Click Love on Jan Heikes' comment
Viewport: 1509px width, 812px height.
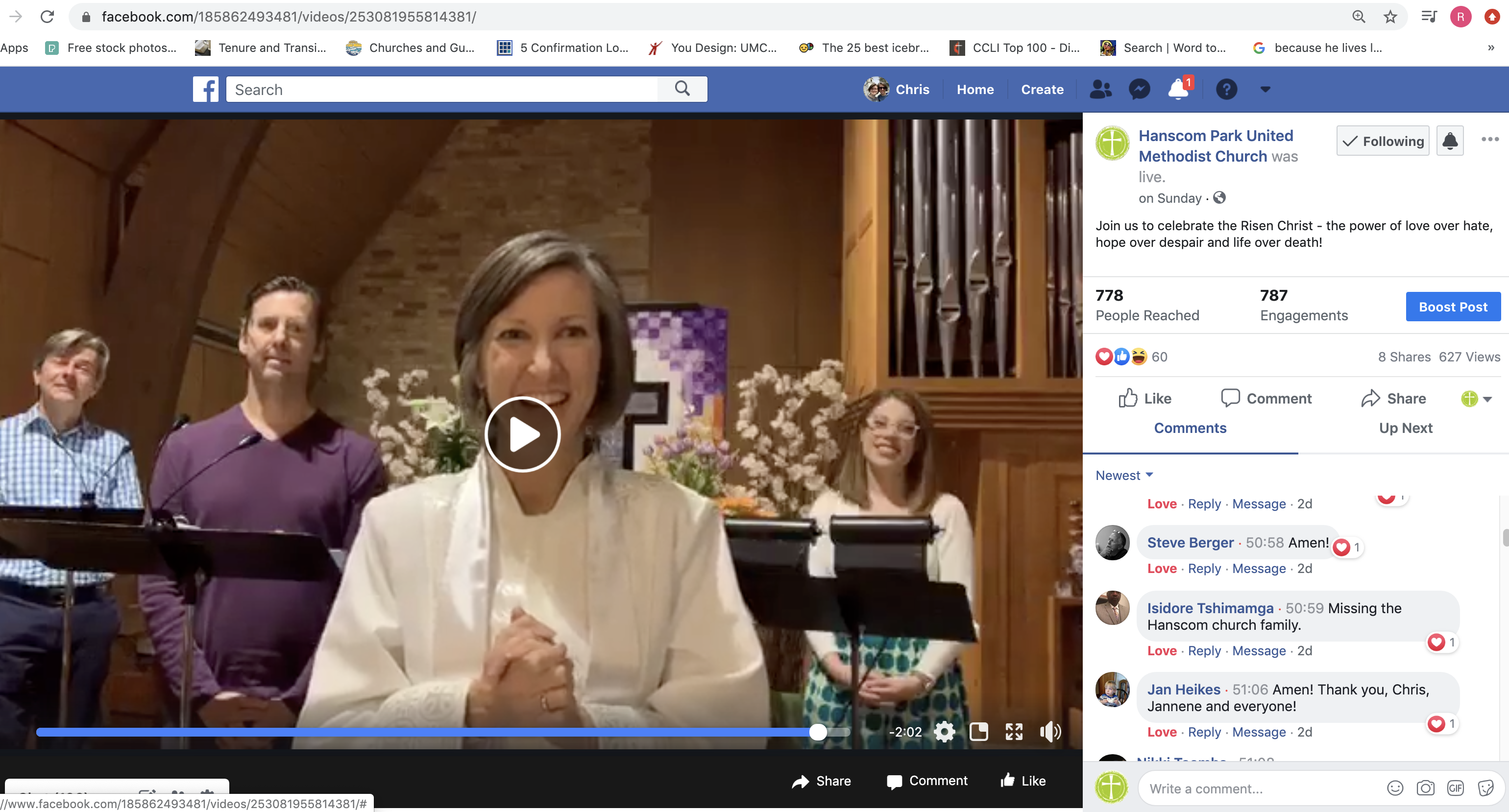coord(1162,732)
